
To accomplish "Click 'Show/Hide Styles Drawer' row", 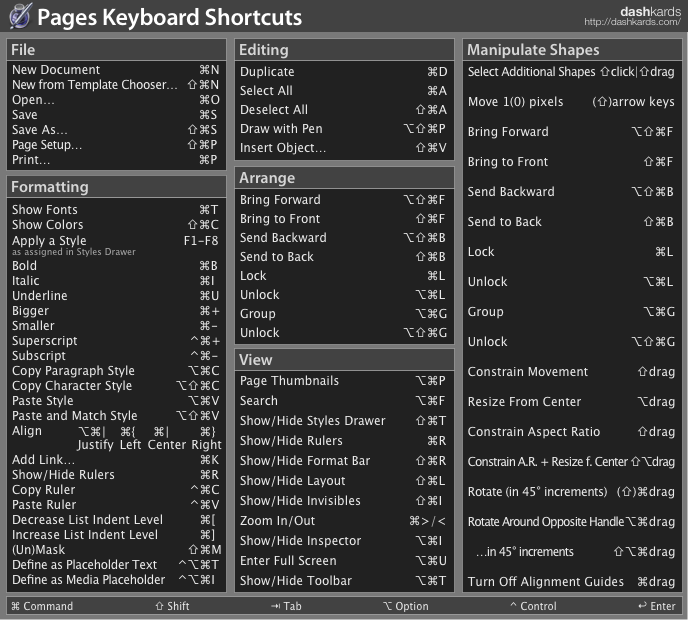I will coord(344,421).
